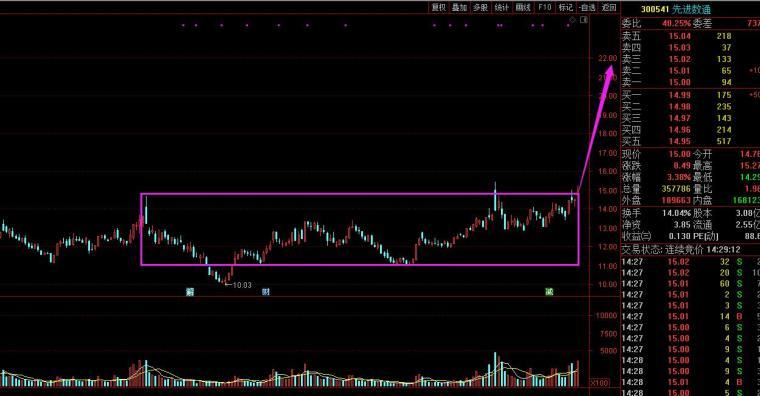
Task: Click the magenta consolidation box top border
Action: (x=360, y=194)
